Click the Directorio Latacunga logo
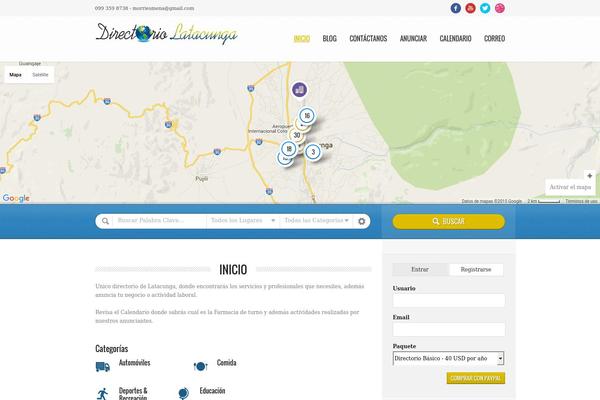Image resolution: width=600 pixels, height=400 pixels. (x=166, y=34)
